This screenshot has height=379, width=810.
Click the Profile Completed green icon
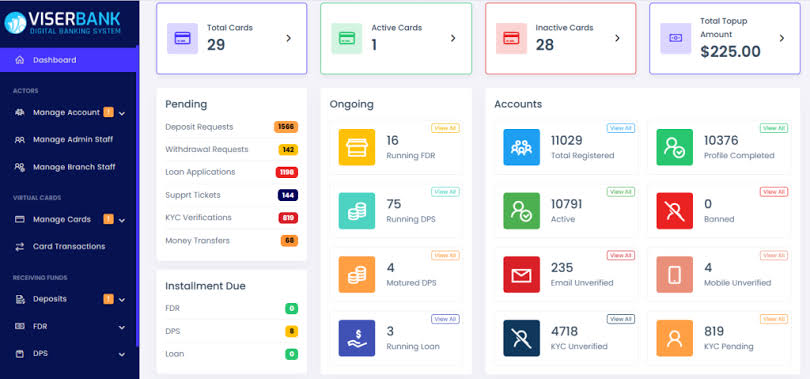point(675,147)
